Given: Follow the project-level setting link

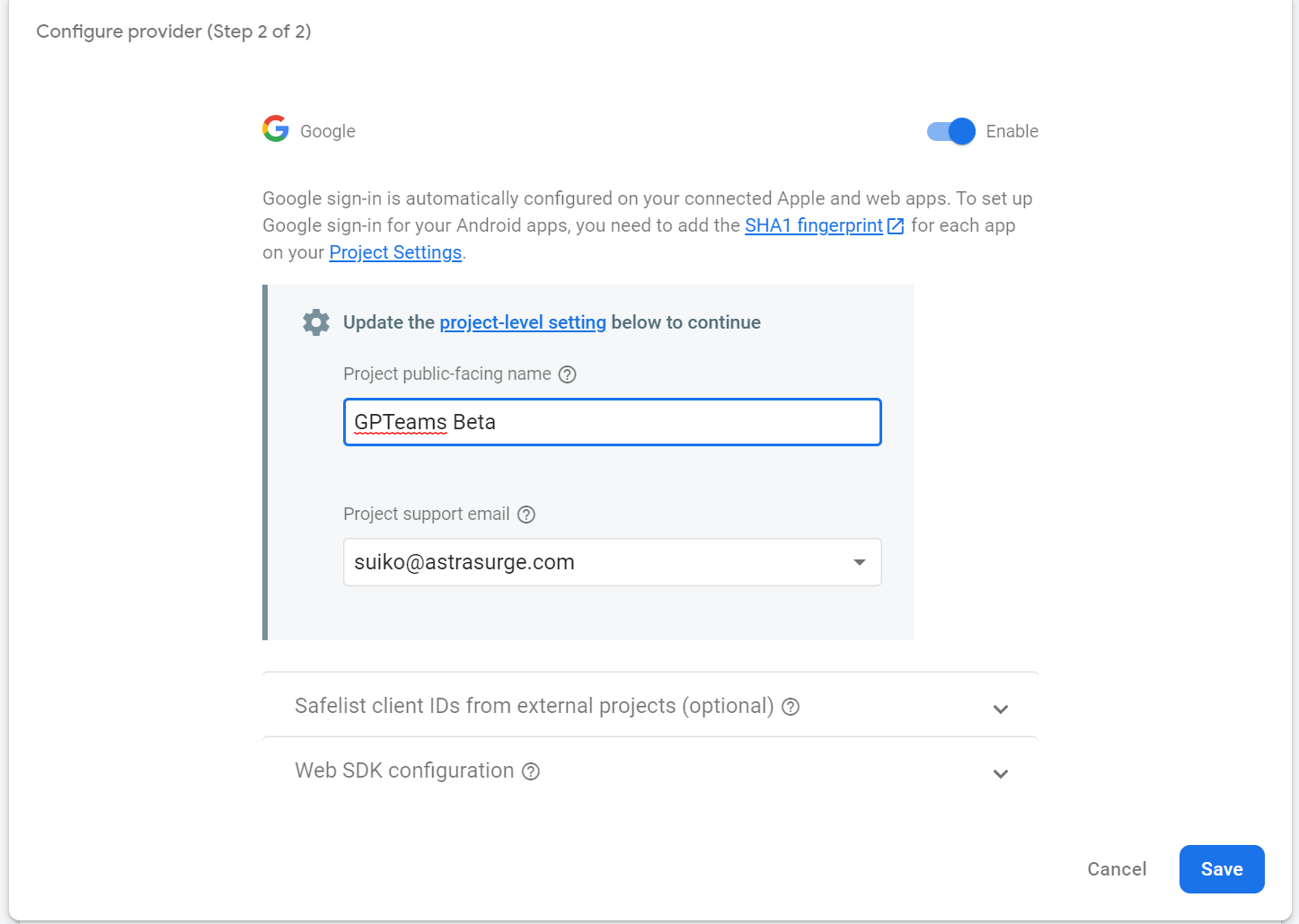Looking at the screenshot, I should click(x=523, y=322).
